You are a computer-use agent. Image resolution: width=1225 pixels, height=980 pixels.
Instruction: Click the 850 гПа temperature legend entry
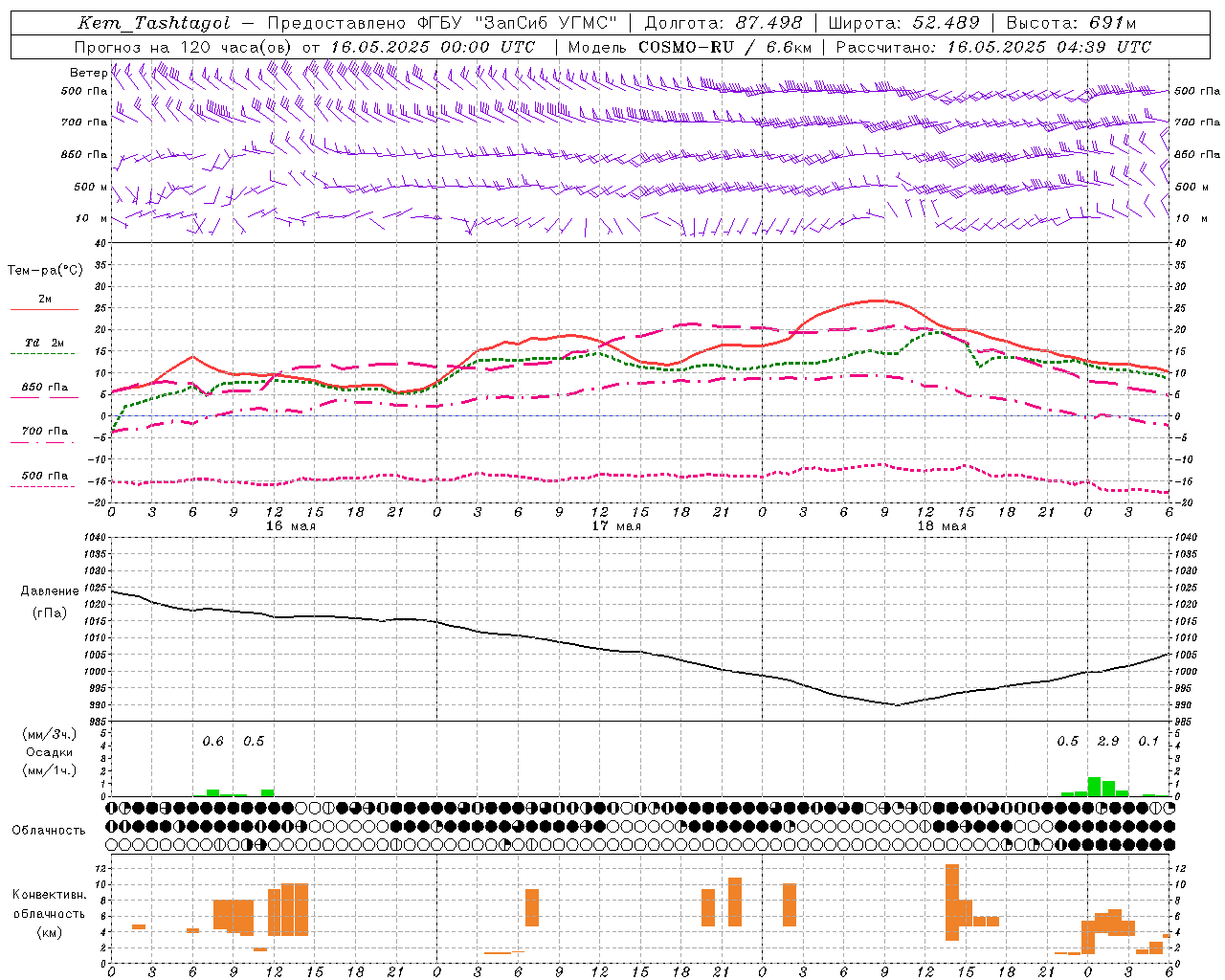45,388
